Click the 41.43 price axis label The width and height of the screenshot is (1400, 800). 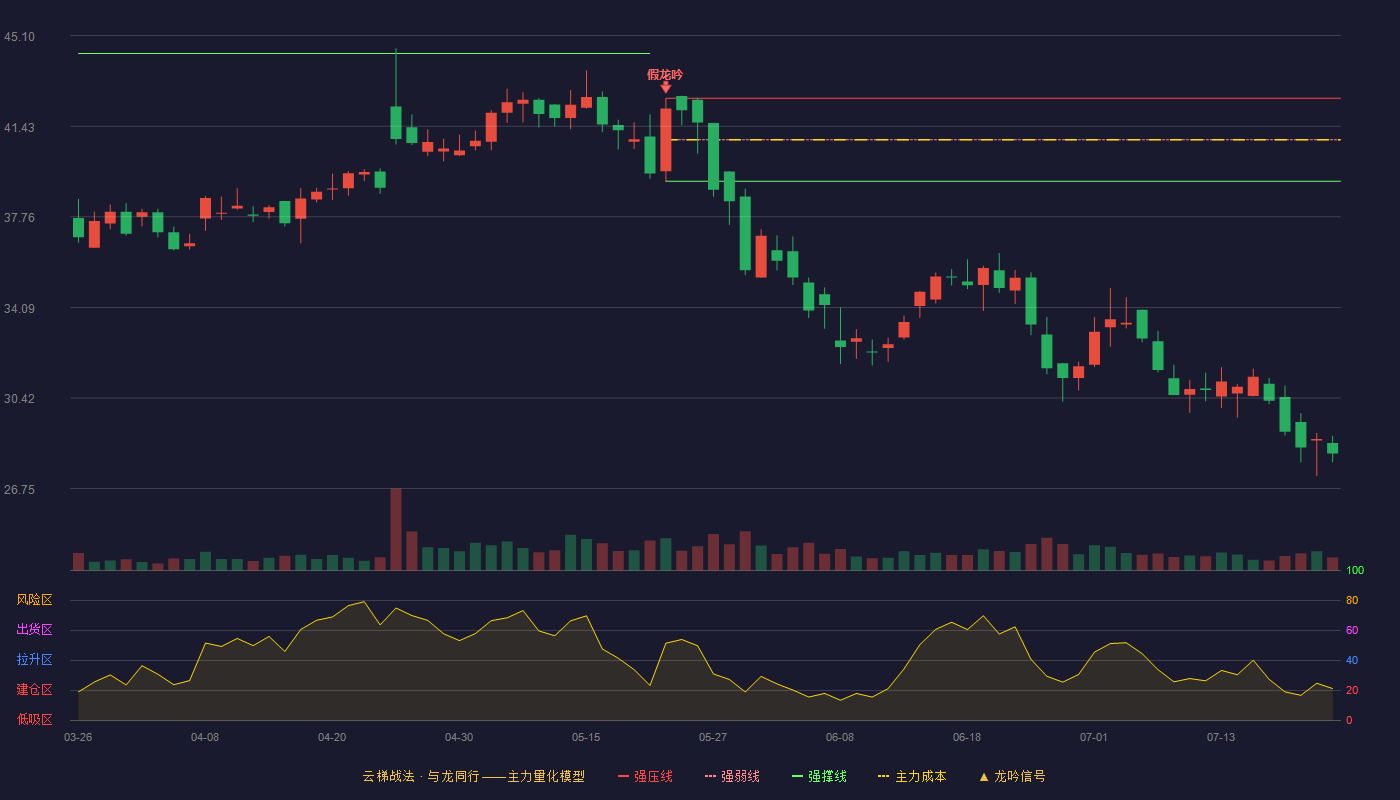pyautogui.click(x=19, y=128)
